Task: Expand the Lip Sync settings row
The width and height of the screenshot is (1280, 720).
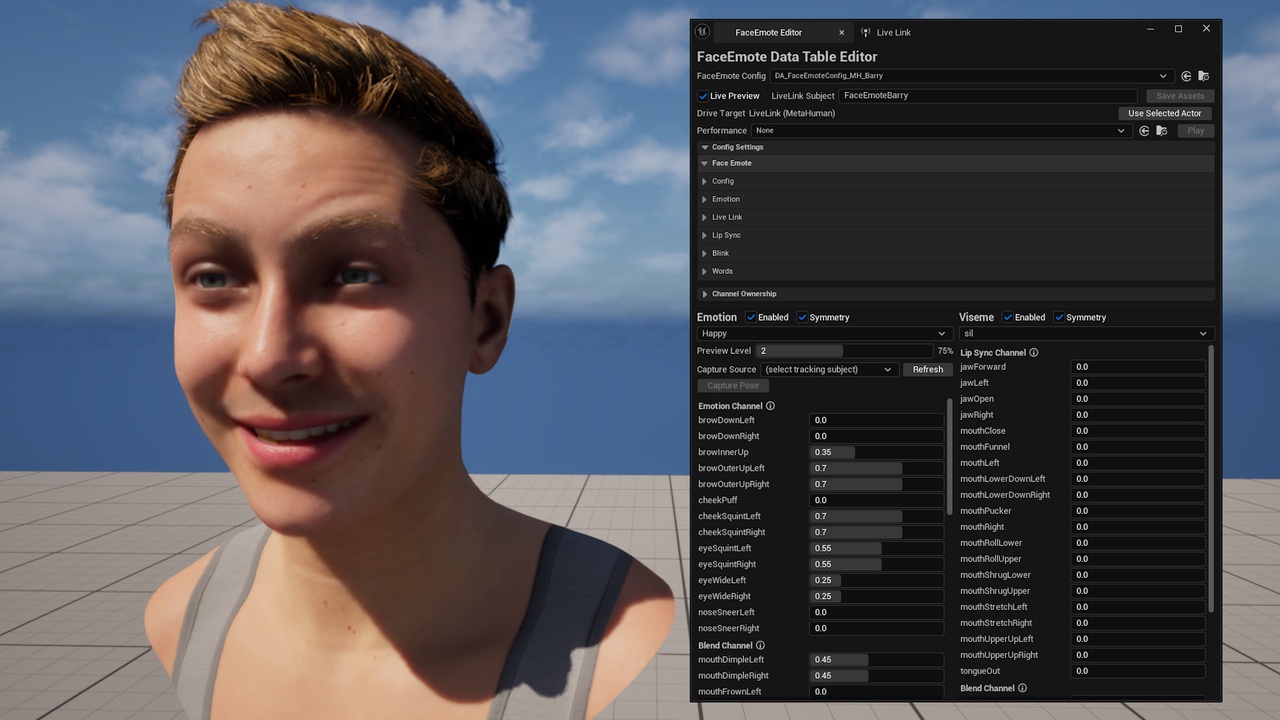Action: [x=704, y=235]
